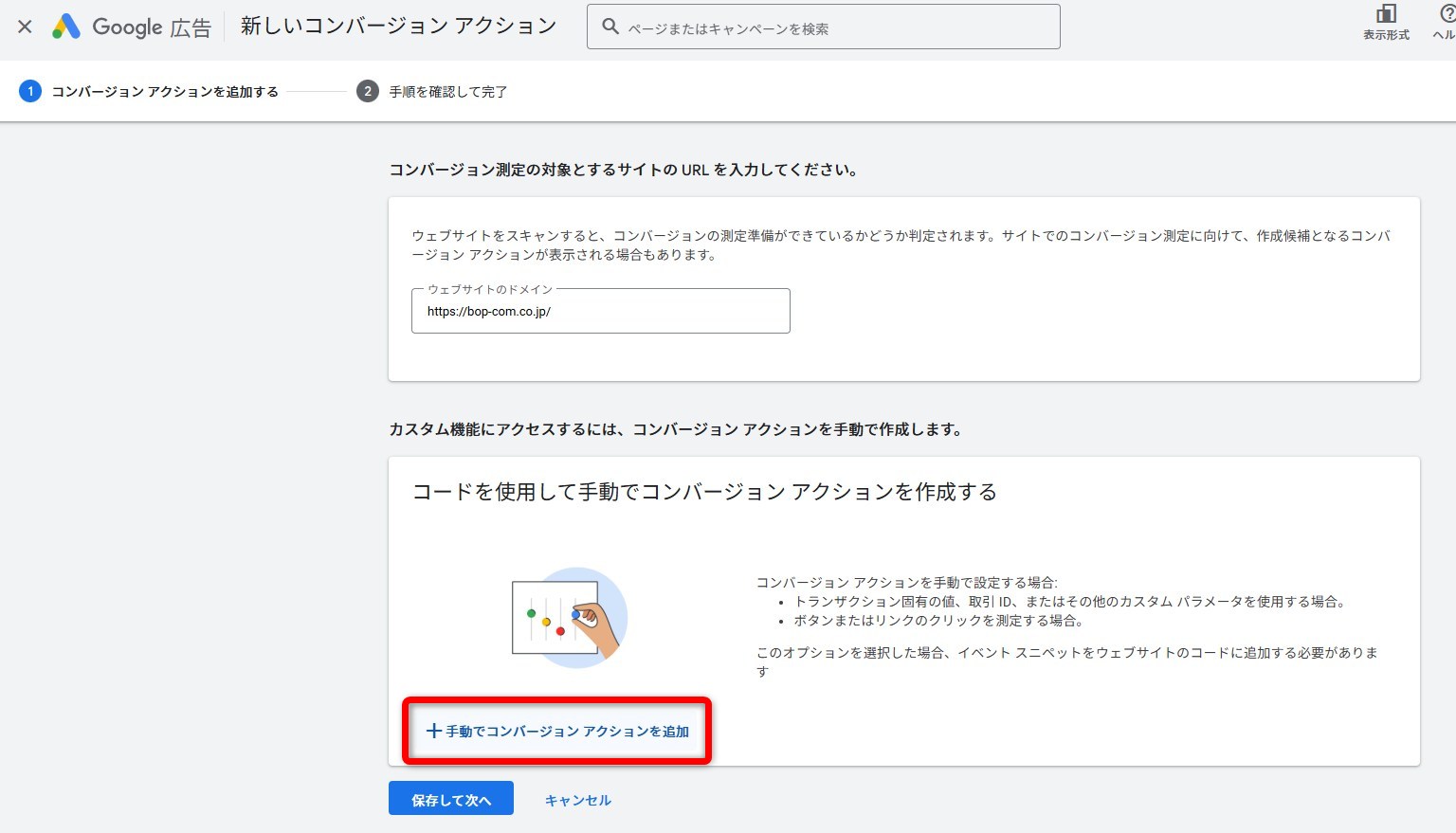Click the ウェブサイトをスキャンすると description text
This screenshot has height=833, width=1456.
[901, 244]
